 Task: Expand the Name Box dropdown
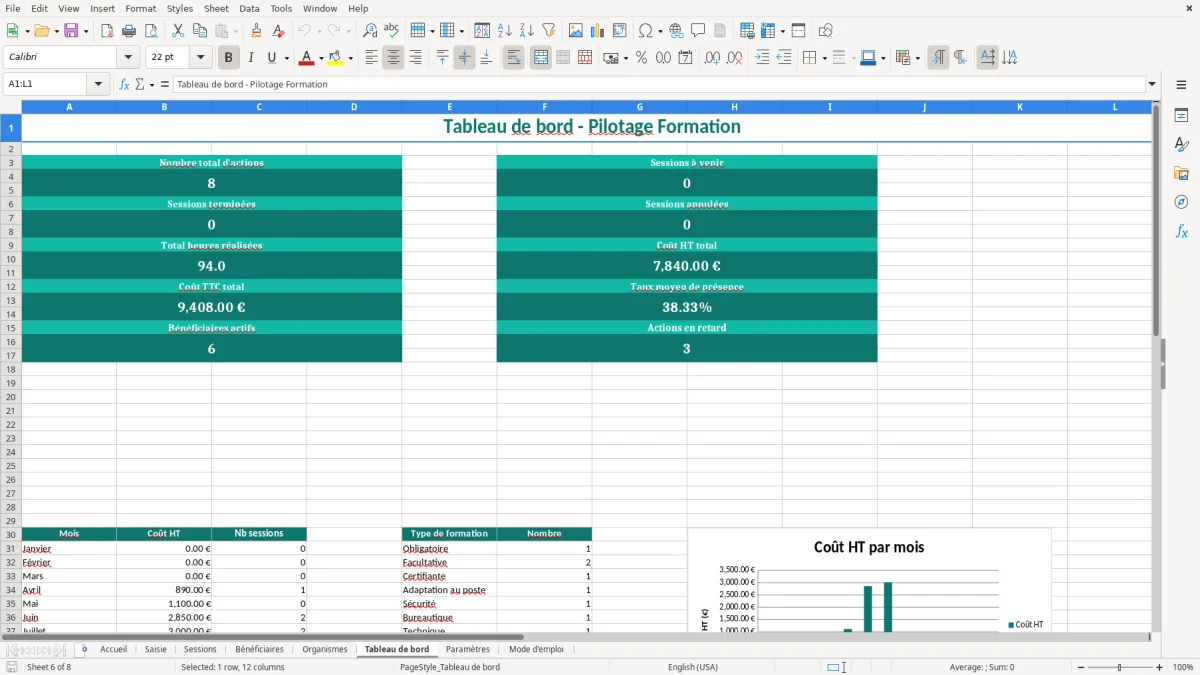coord(98,84)
